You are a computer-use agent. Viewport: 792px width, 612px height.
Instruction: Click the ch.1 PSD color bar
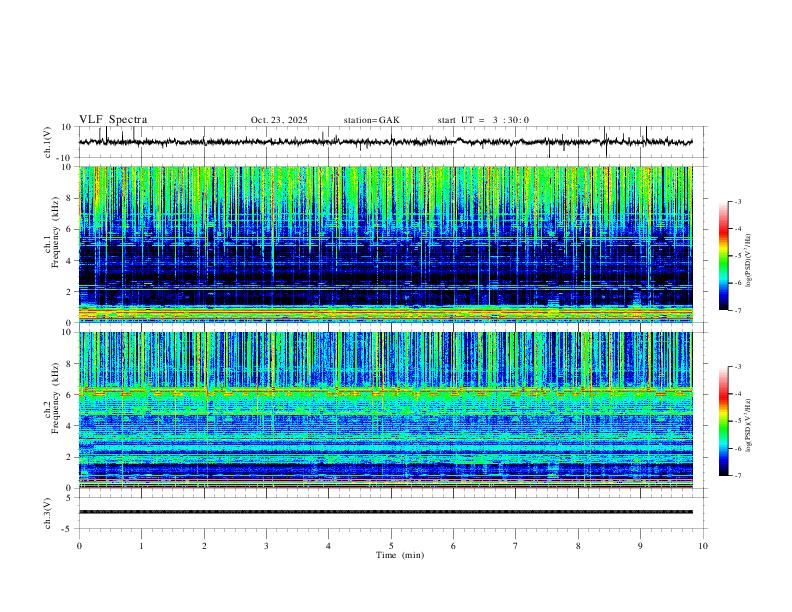coord(723,256)
